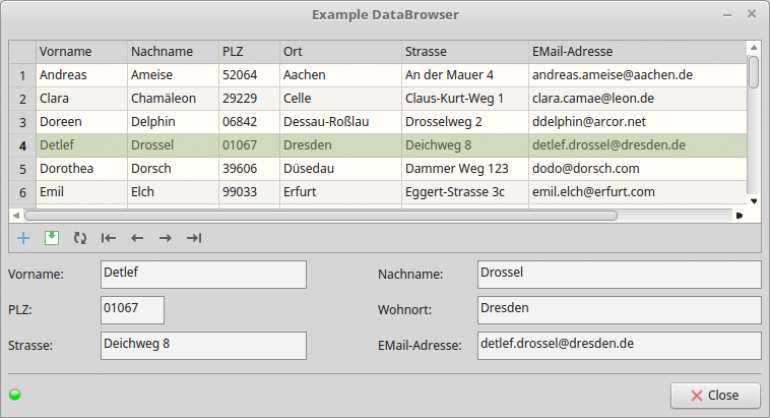Click the horizontal scrollbar right arrow
This screenshot has width=770, height=418.
pos(739,215)
